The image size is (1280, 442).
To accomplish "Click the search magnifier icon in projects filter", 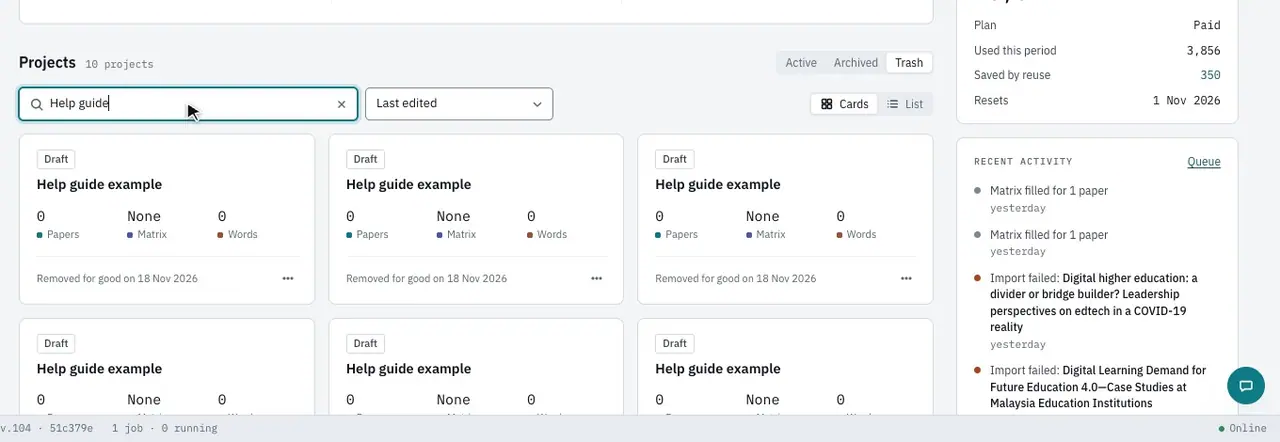I will coord(36,104).
